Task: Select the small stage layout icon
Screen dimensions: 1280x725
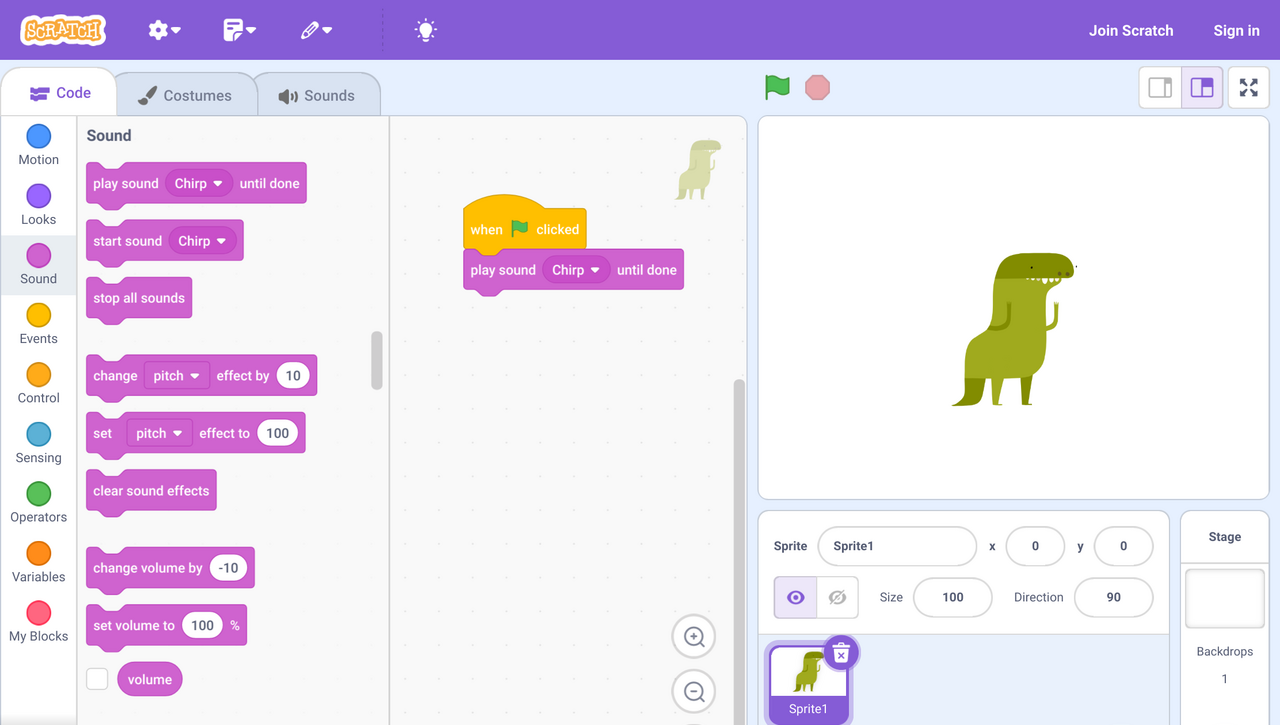Action: pyautogui.click(x=1160, y=87)
